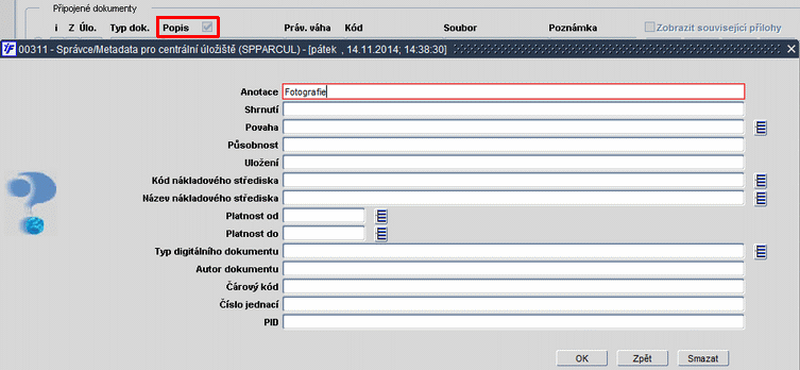This screenshot has width=800, height=370.
Task: Focus the Kód nákladového střediska field
Action: click(x=513, y=181)
